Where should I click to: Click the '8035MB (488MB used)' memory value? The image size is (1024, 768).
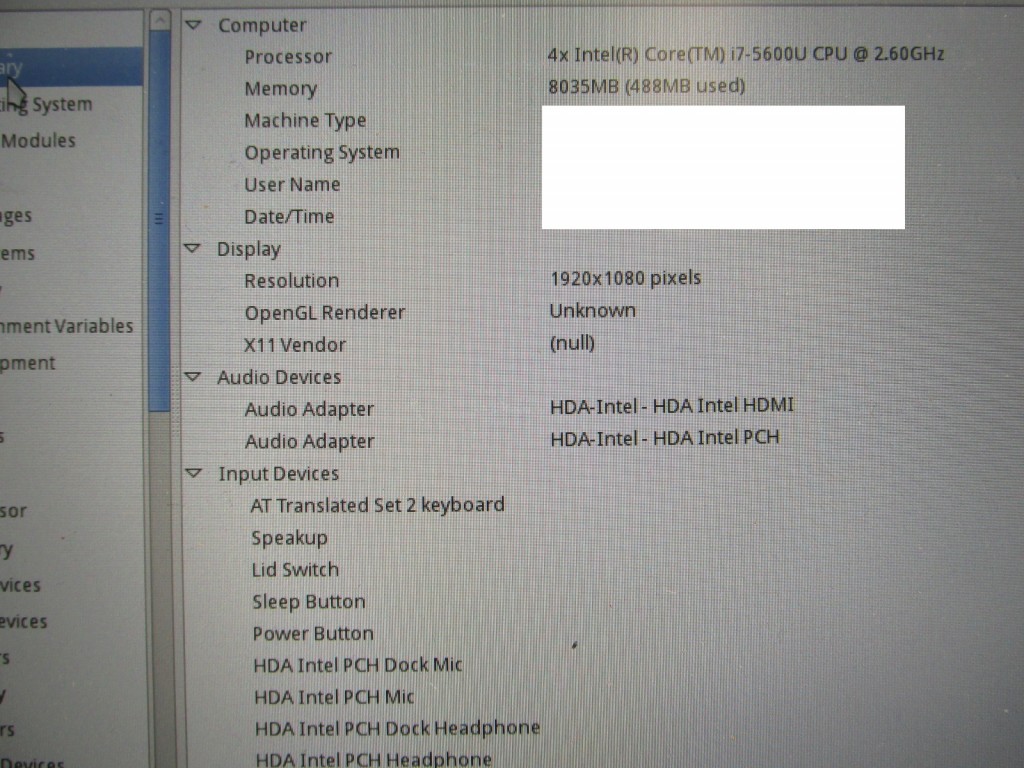pos(647,86)
